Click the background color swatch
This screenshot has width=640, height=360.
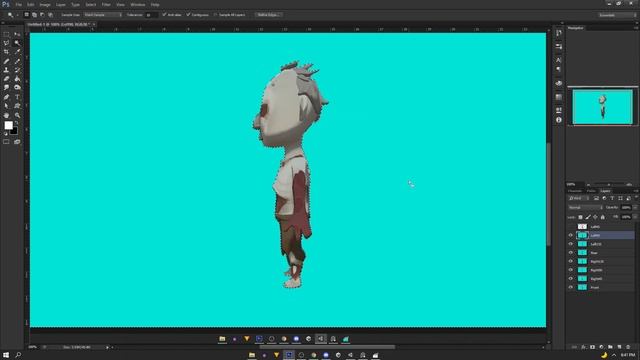point(15,131)
